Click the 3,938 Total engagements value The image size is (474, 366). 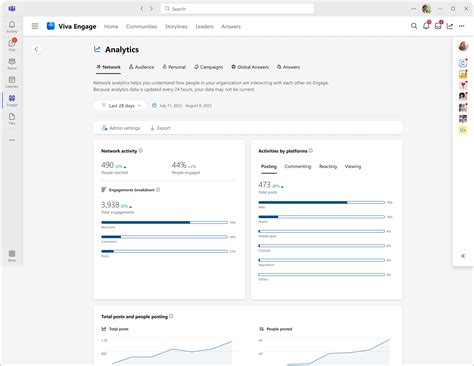[110, 204]
